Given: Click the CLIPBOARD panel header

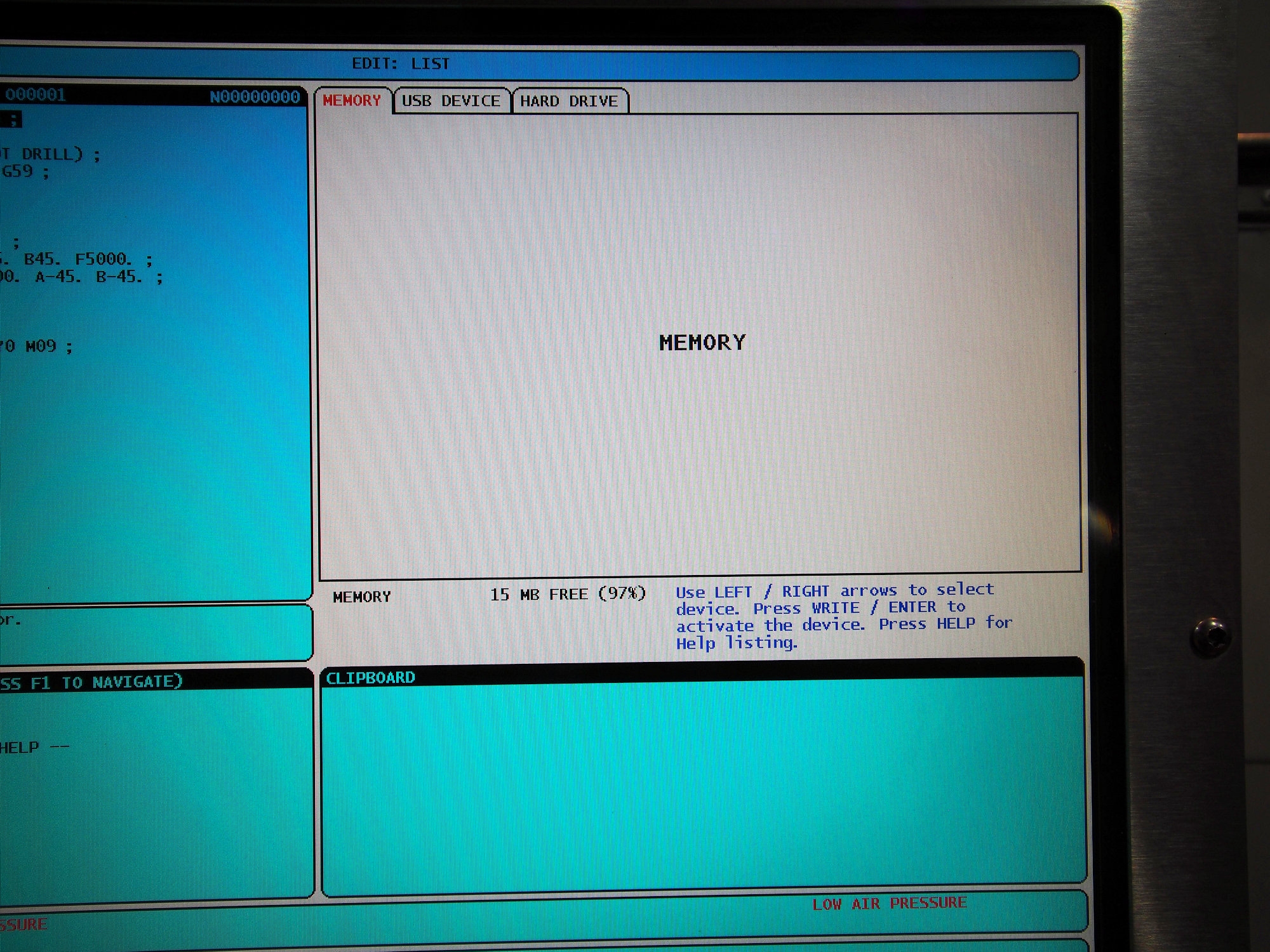Looking at the screenshot, I should (x=370, y=678).
